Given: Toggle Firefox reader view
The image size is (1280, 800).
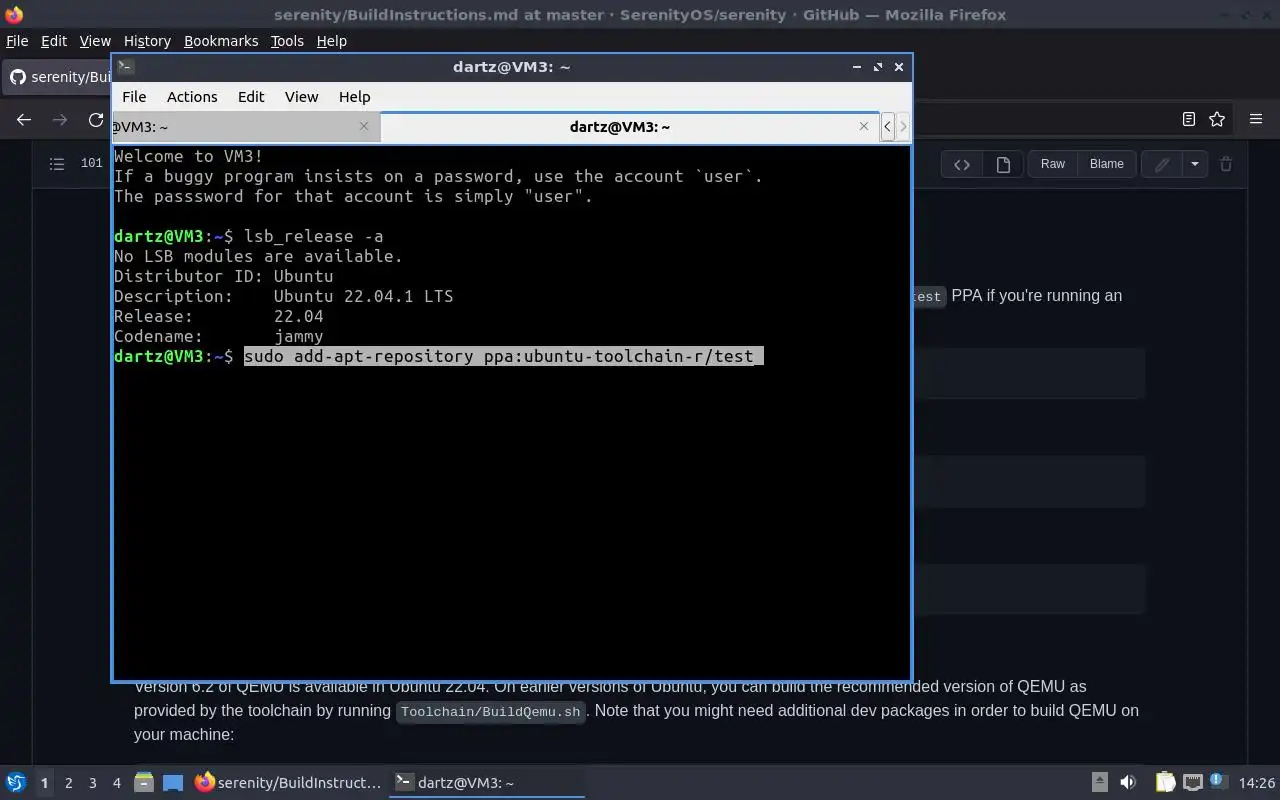Looking at the screenshot, I should 1189,119.
